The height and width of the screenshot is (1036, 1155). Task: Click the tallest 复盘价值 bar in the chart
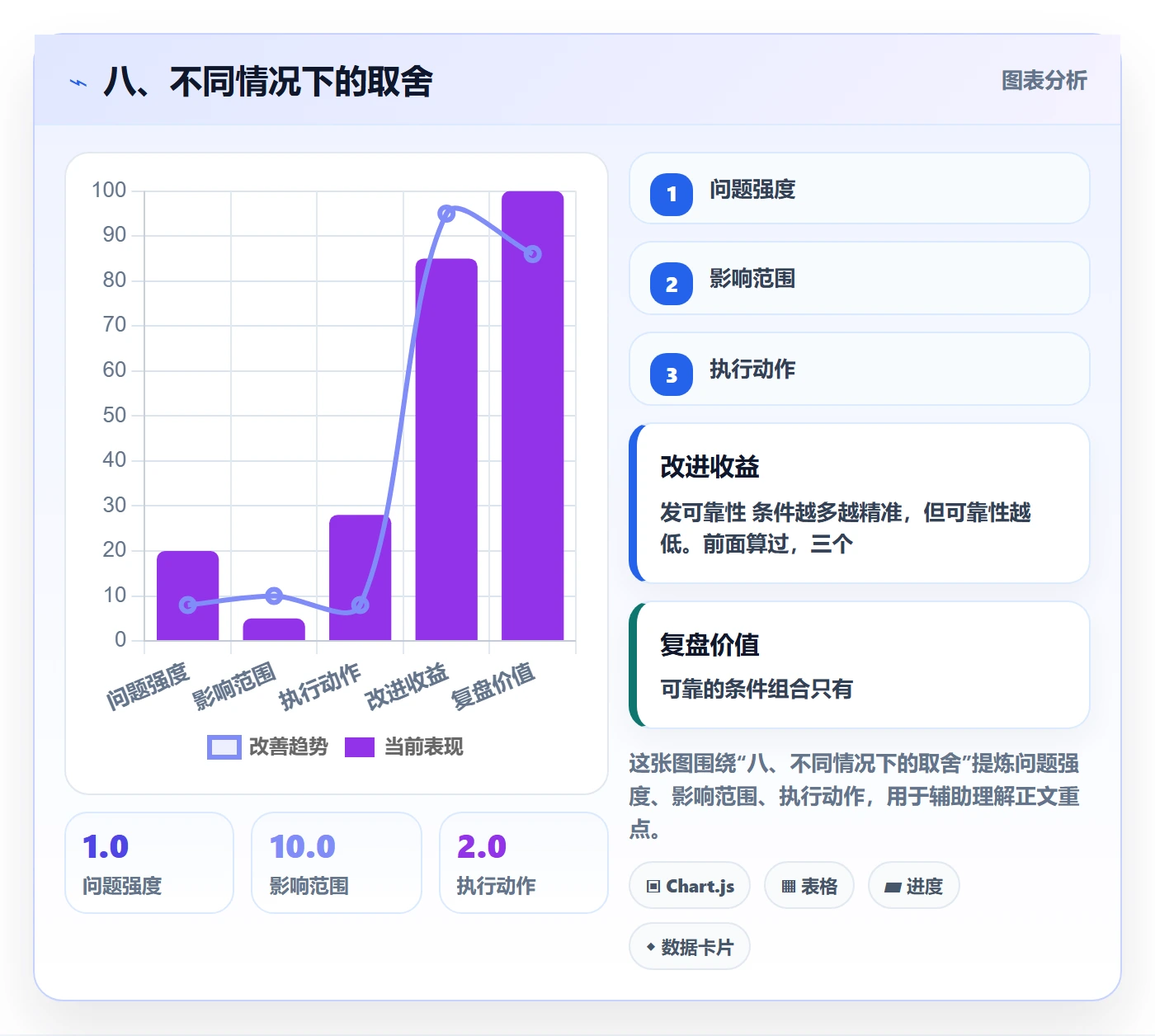(x=533, y=416)
